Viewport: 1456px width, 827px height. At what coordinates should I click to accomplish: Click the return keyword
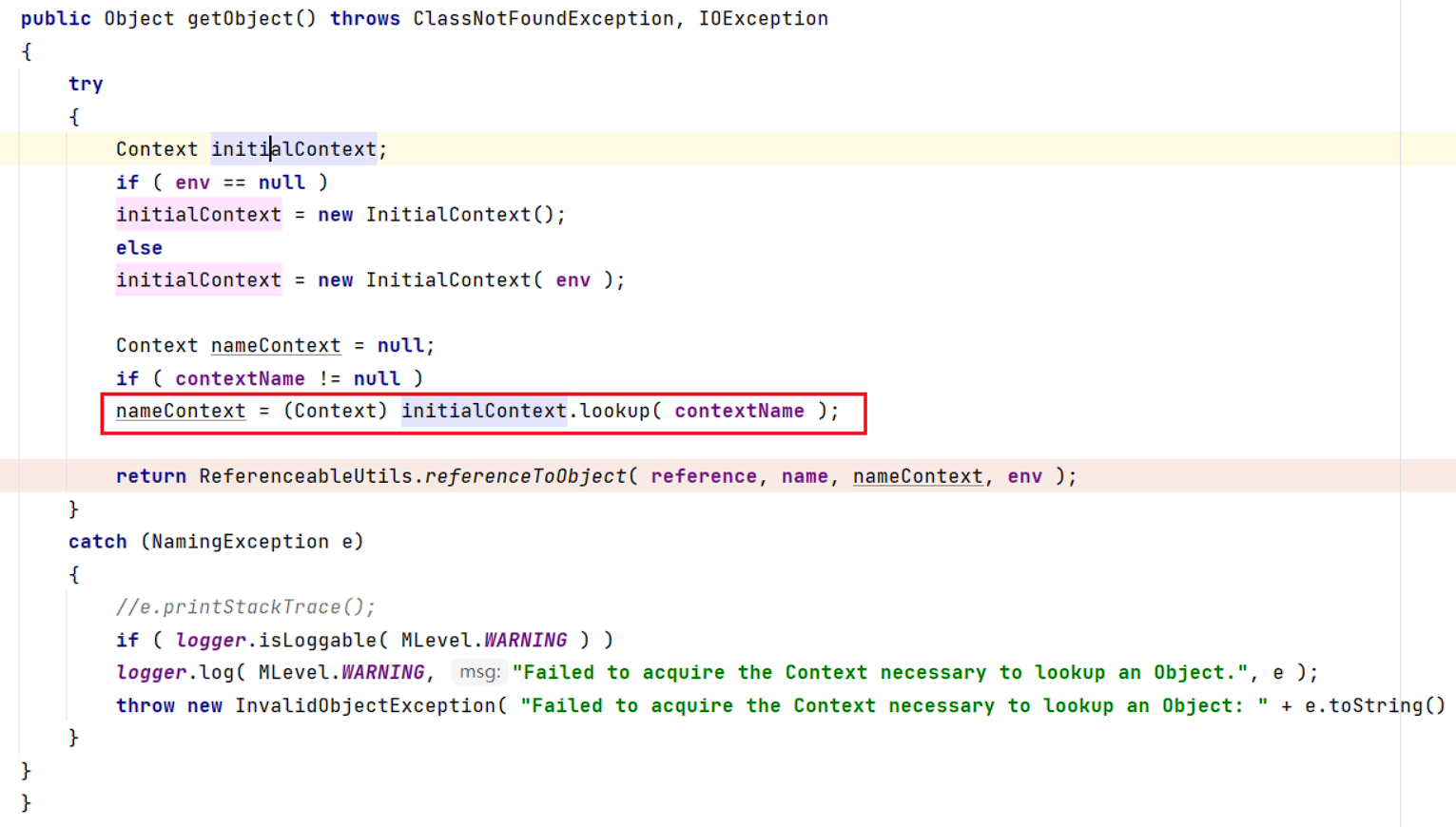pyautogui.click(x=151, y=476)
